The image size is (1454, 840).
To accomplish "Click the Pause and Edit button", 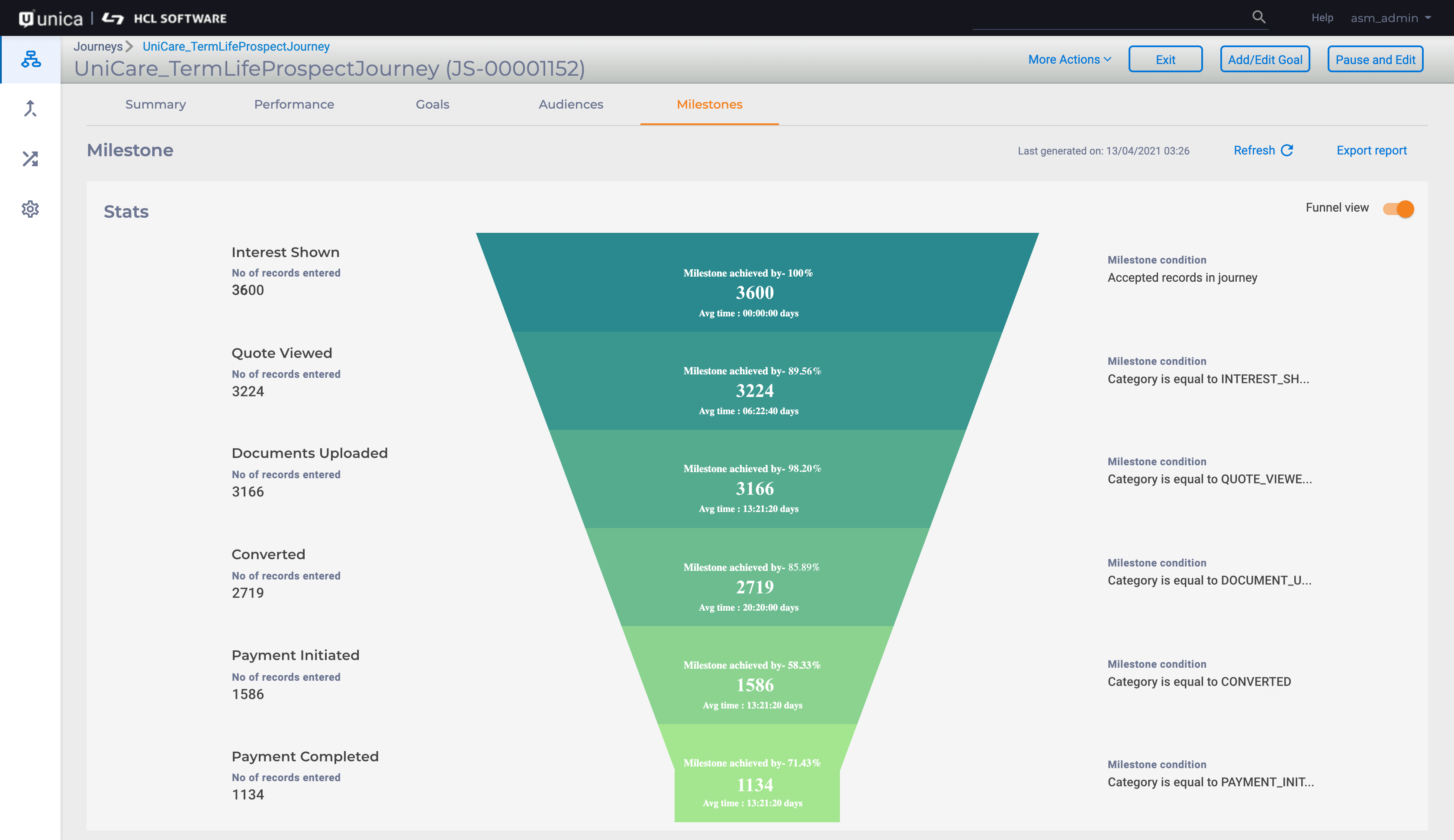I will click(1375, 59).
